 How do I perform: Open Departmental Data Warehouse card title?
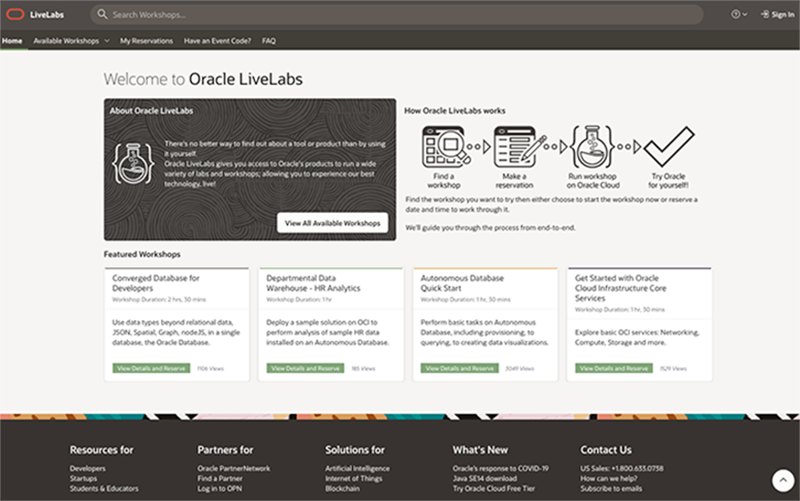click(x=313, y=283)
